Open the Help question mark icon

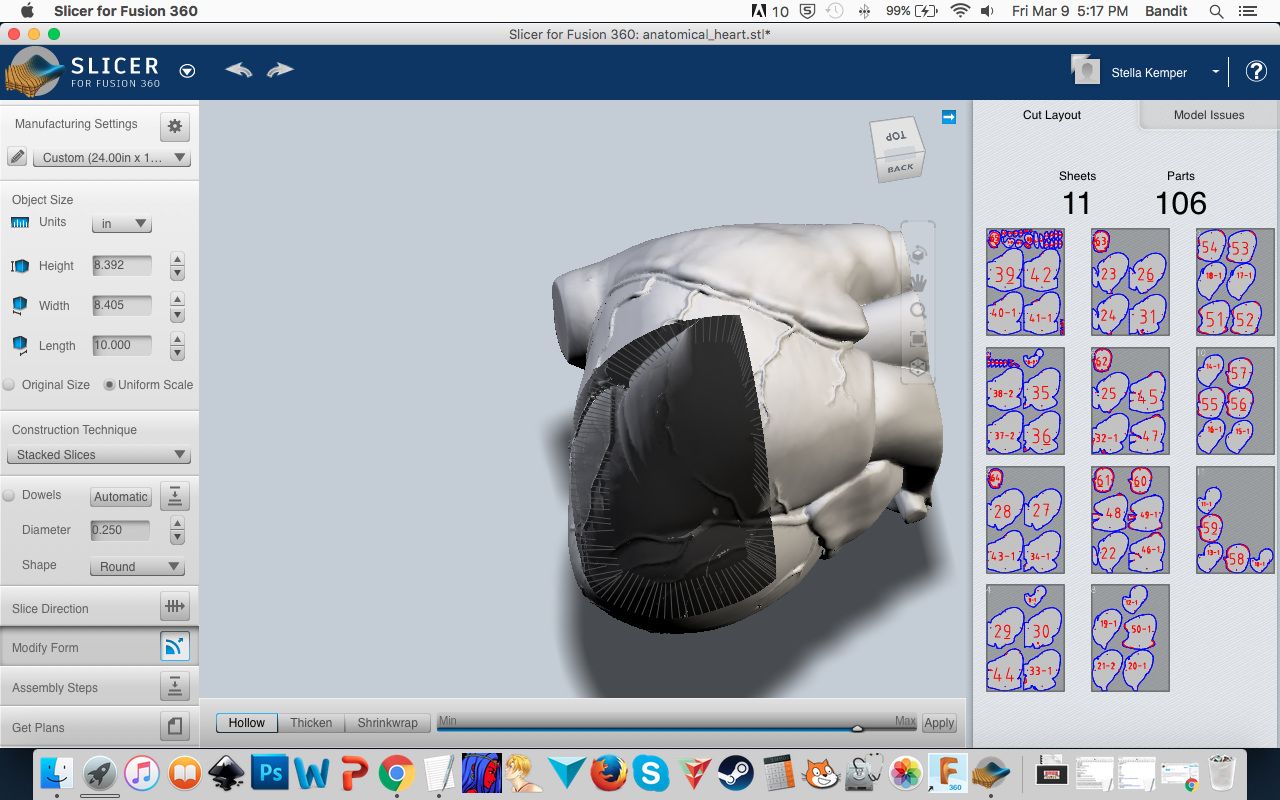pos(1256,71)
